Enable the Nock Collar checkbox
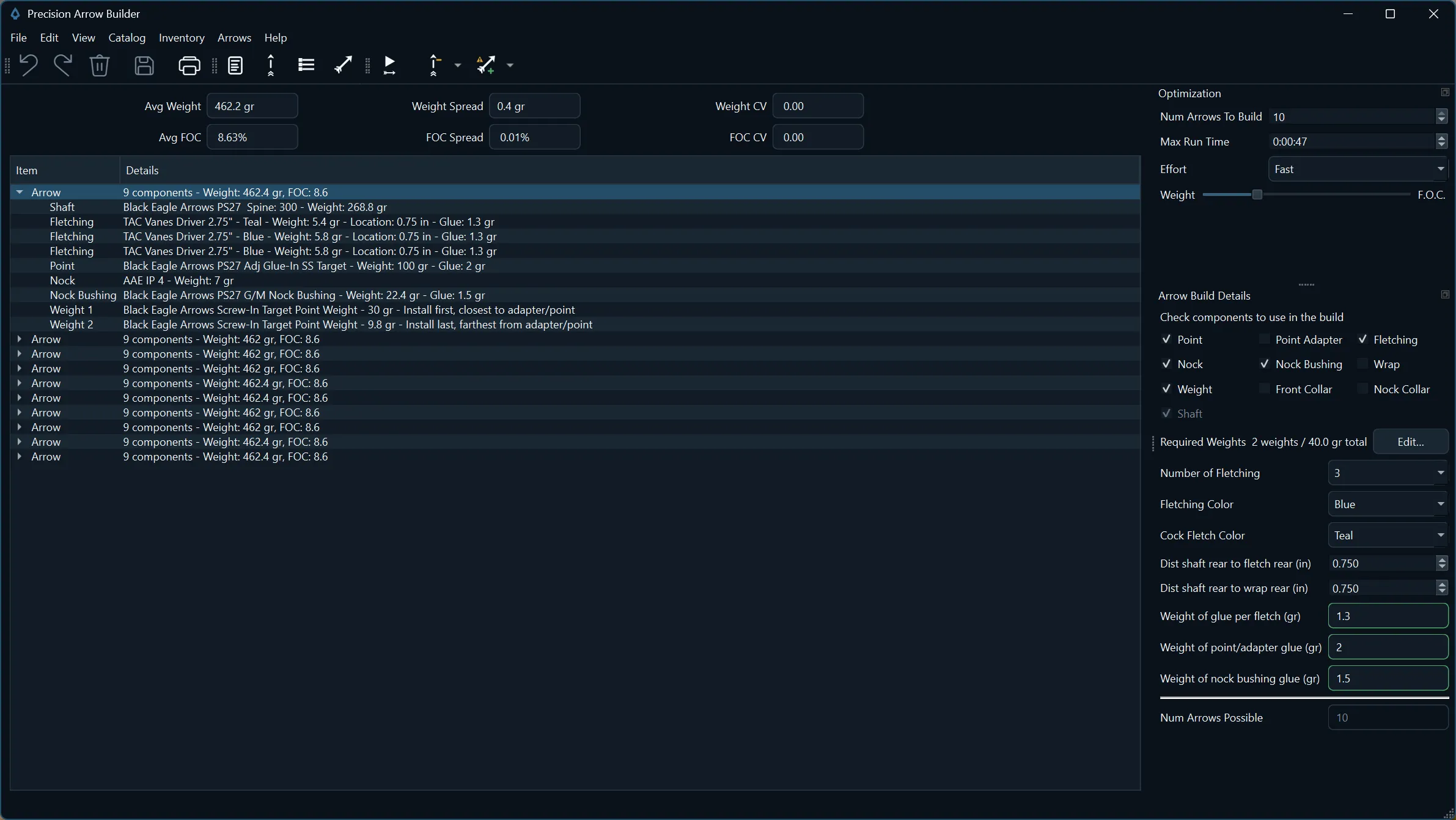1456x820 pixels. tap(1362, 389)
